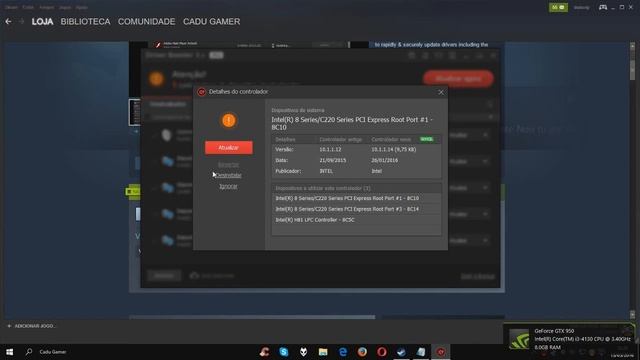Click the Steam store description link text top right
Viewport: 640px width, 360px height.
coord(431,44)
